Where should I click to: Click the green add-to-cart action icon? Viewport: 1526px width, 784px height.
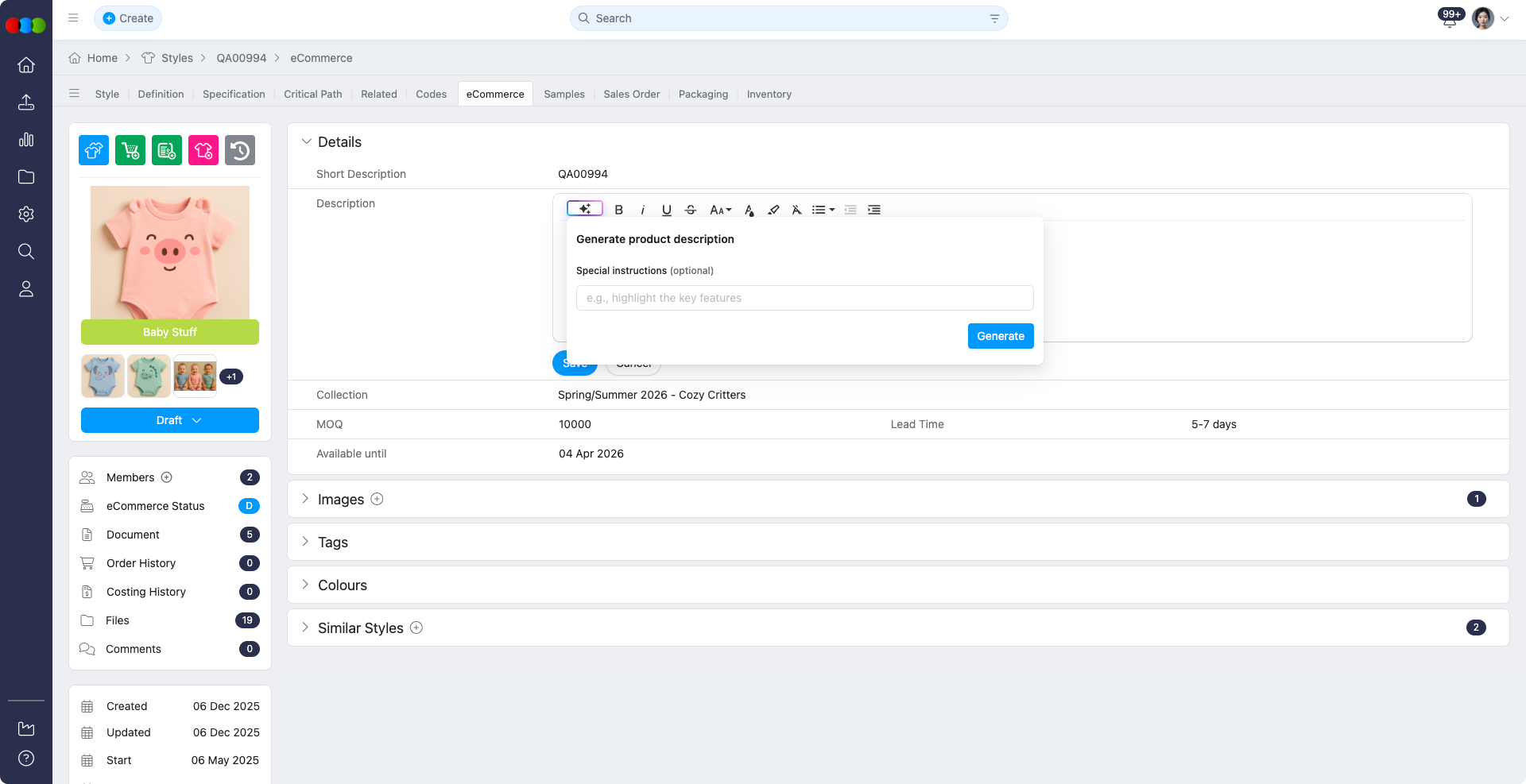[130, 149]
